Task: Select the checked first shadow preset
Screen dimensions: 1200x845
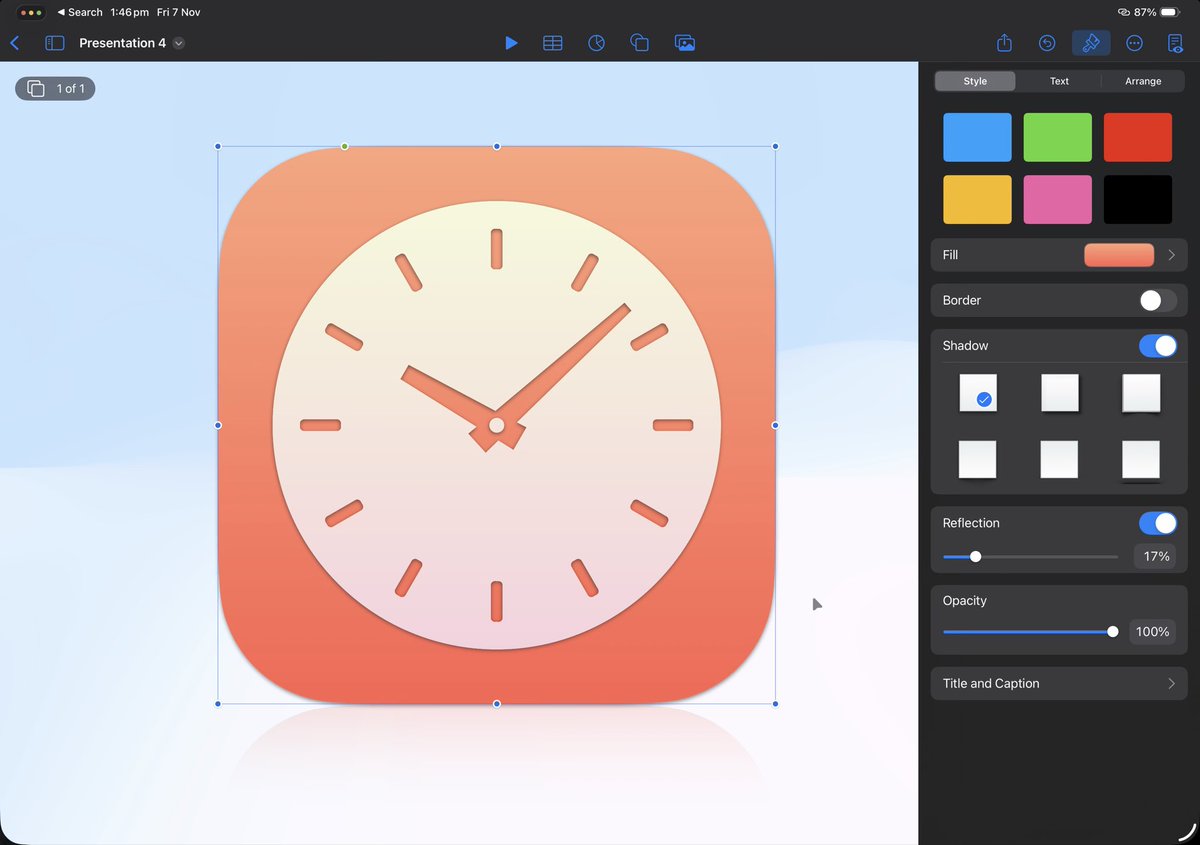Action: coord(978,393)
